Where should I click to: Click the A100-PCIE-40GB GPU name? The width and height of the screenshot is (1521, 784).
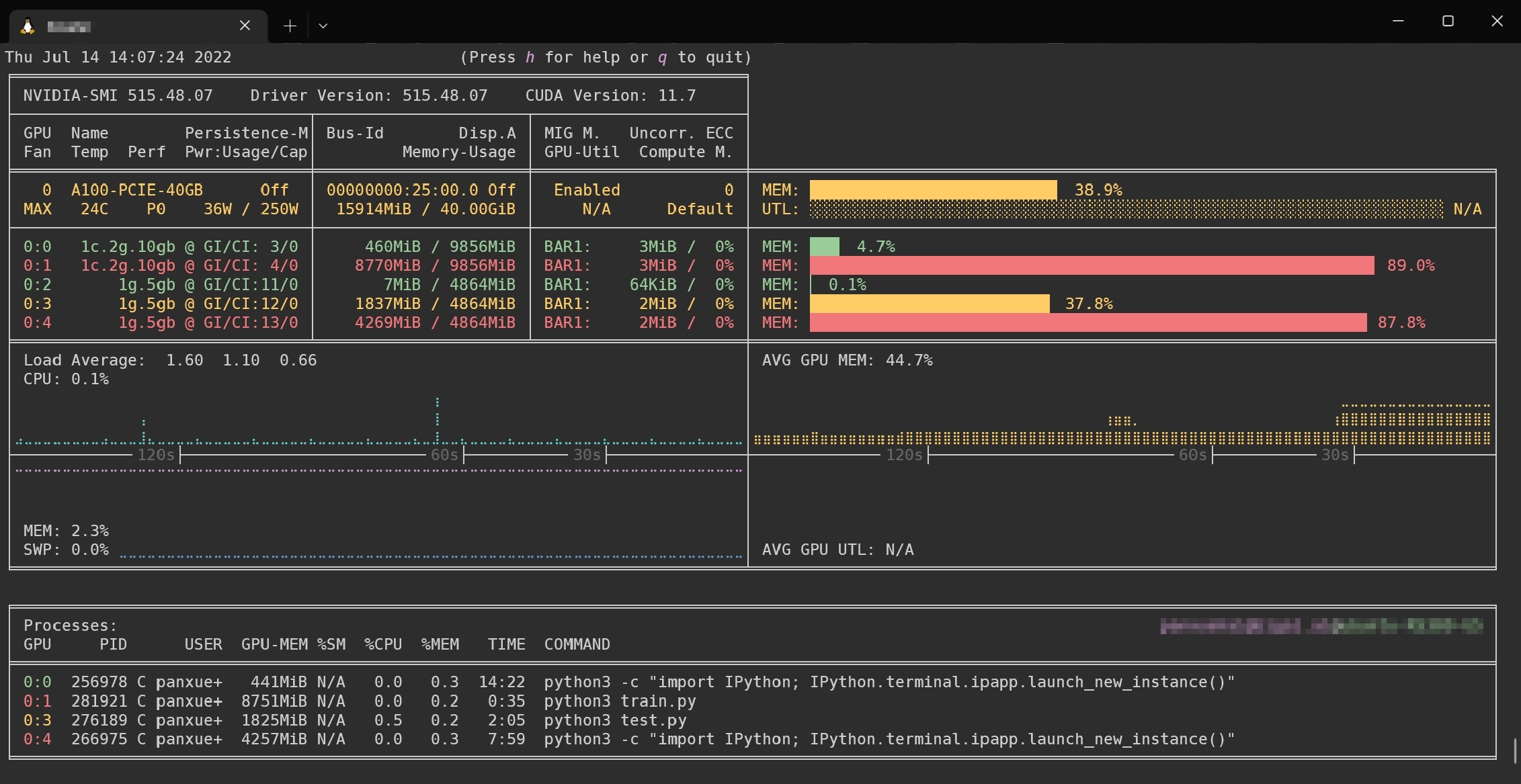coord(137,190)
